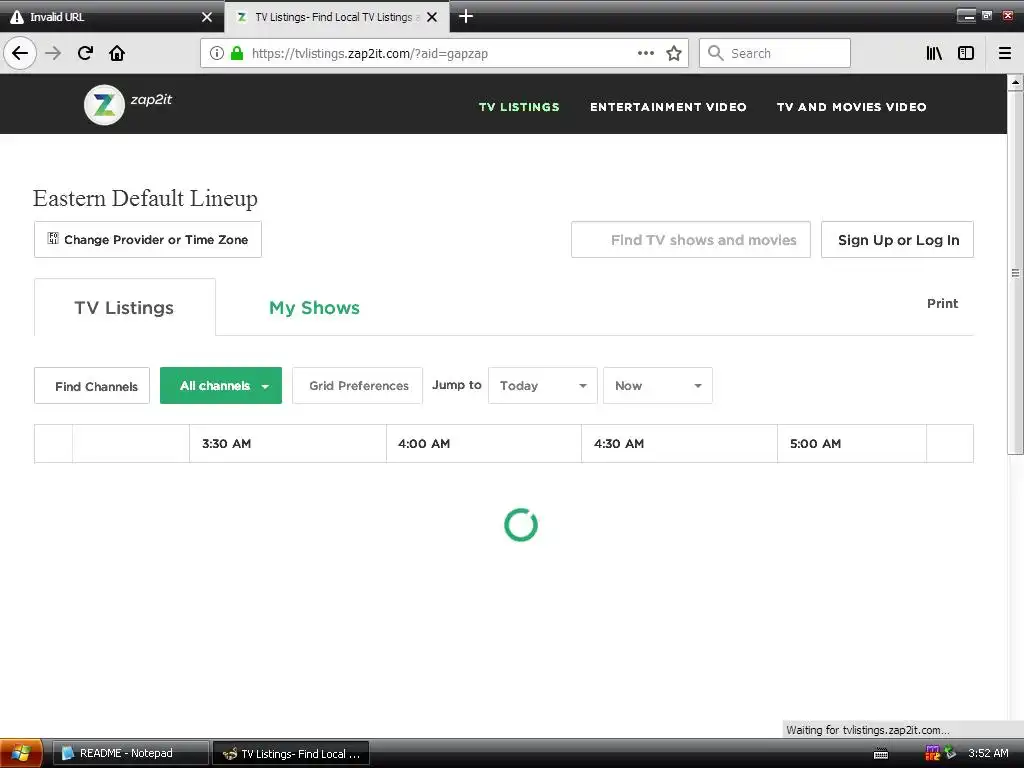This screenshot has width=1024, height=768.
Task: Click Sign Up or Log In
Action: 897,240
